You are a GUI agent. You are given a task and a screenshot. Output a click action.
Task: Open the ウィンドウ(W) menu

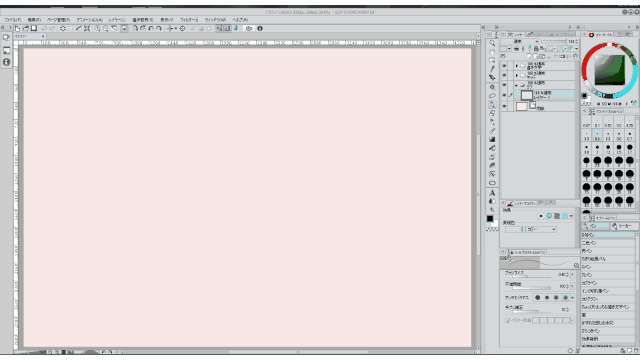(215, 20)
